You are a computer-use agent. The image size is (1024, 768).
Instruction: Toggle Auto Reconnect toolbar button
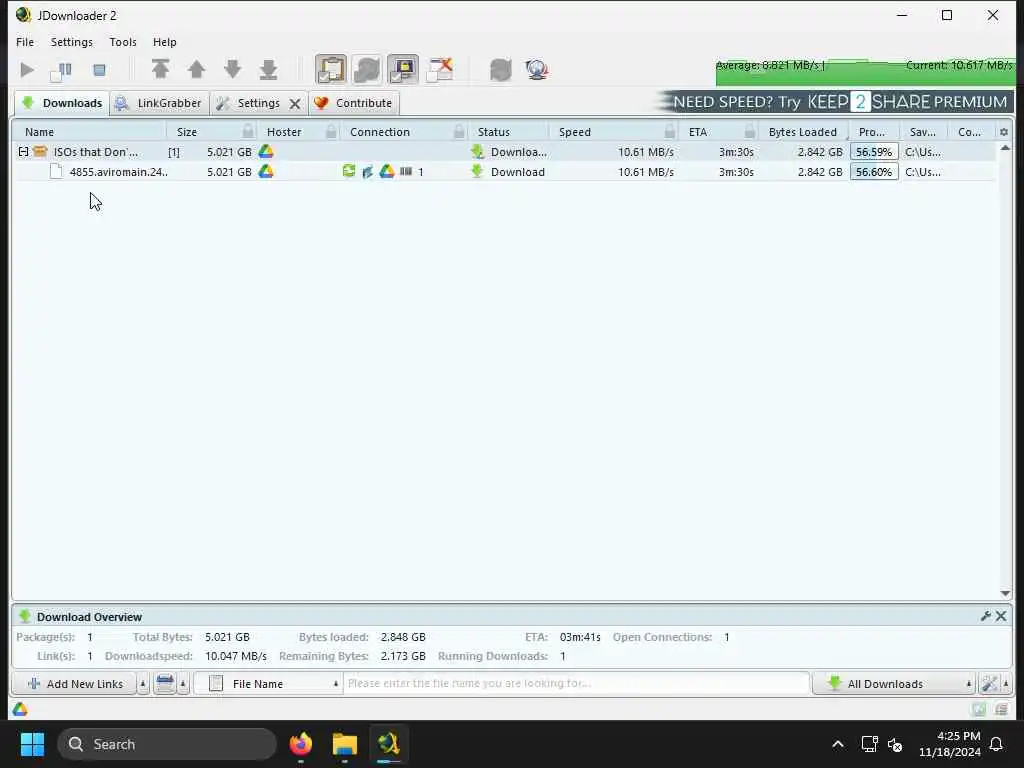coord(367,69)
